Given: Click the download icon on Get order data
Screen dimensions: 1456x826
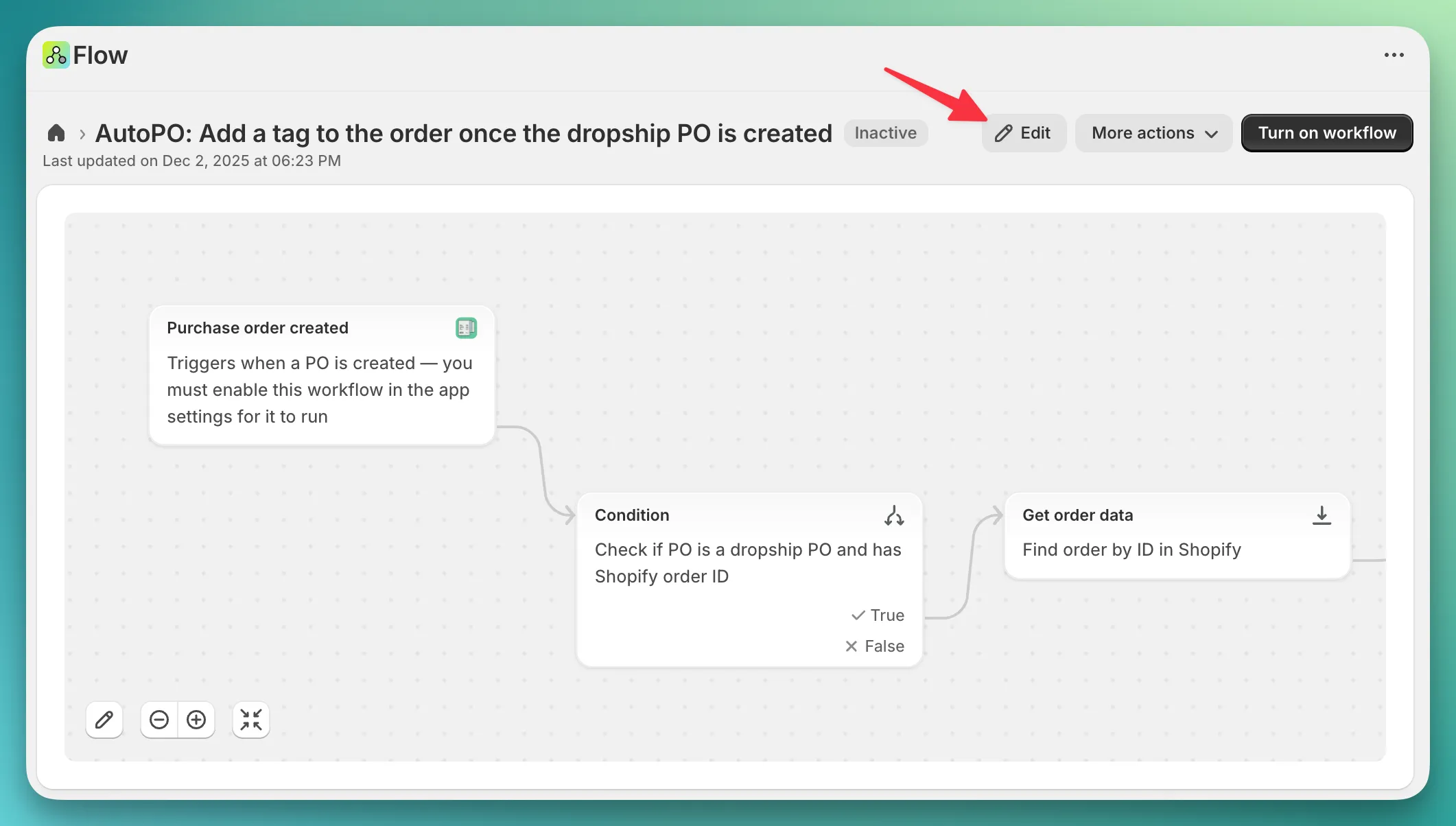Looking at the screenshot, I should point(1322,516).
